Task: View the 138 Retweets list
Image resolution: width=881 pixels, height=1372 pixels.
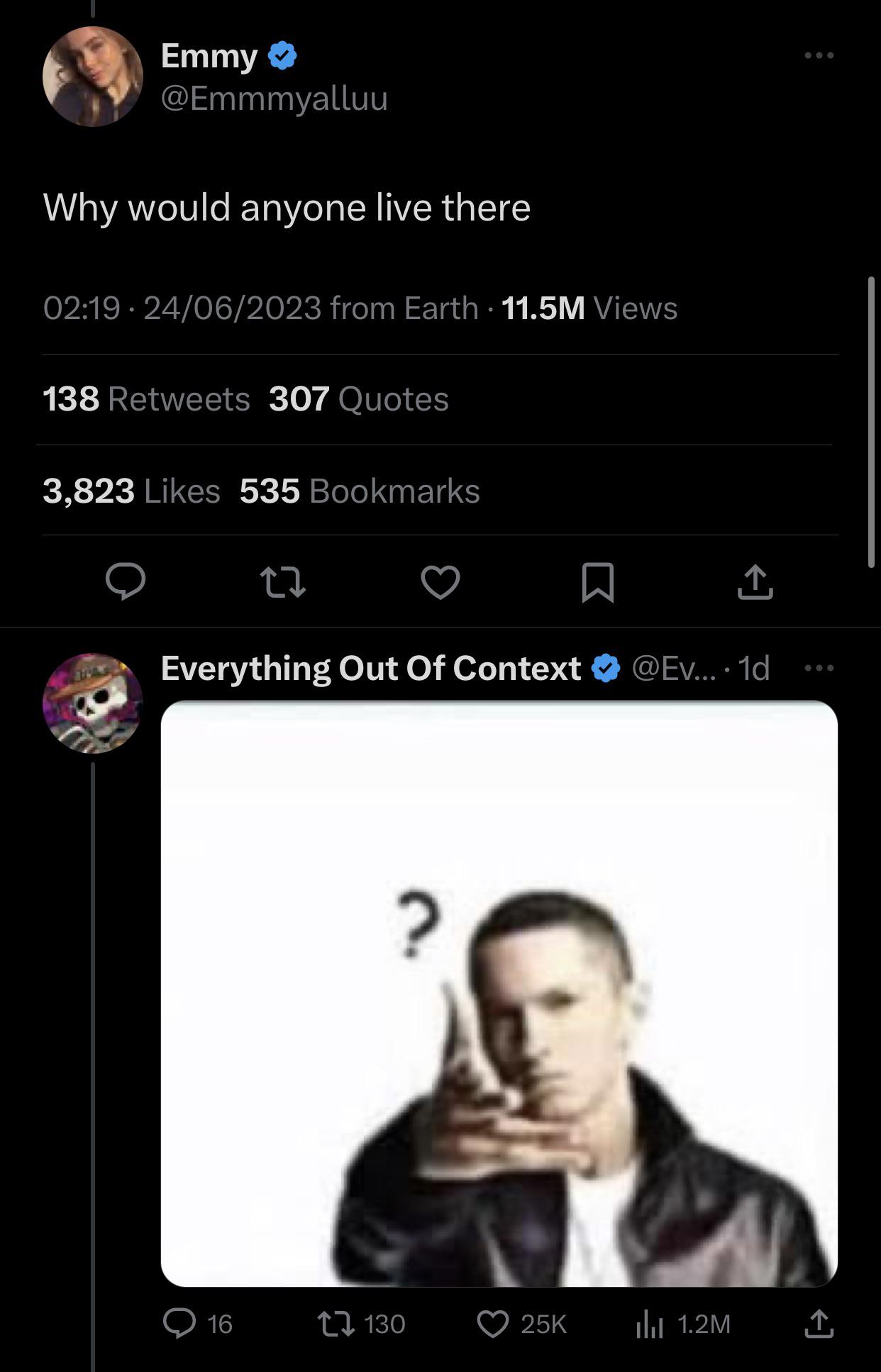Action: 146,399
